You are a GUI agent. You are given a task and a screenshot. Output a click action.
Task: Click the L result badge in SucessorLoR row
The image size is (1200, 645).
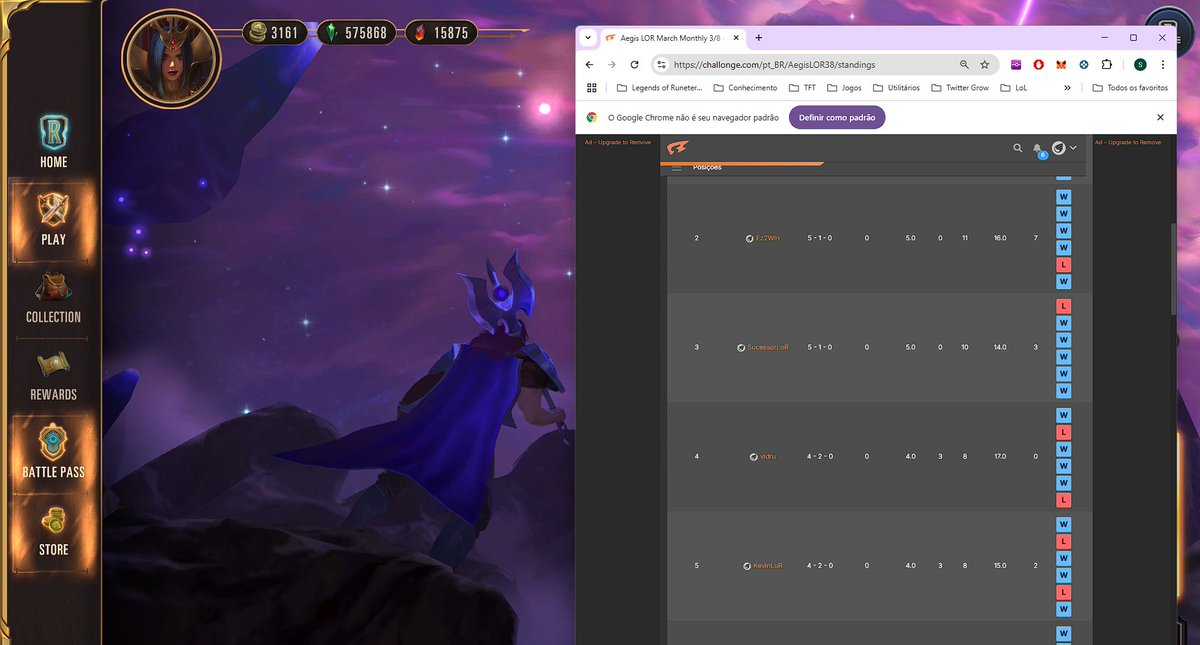tap(1064, 306)
